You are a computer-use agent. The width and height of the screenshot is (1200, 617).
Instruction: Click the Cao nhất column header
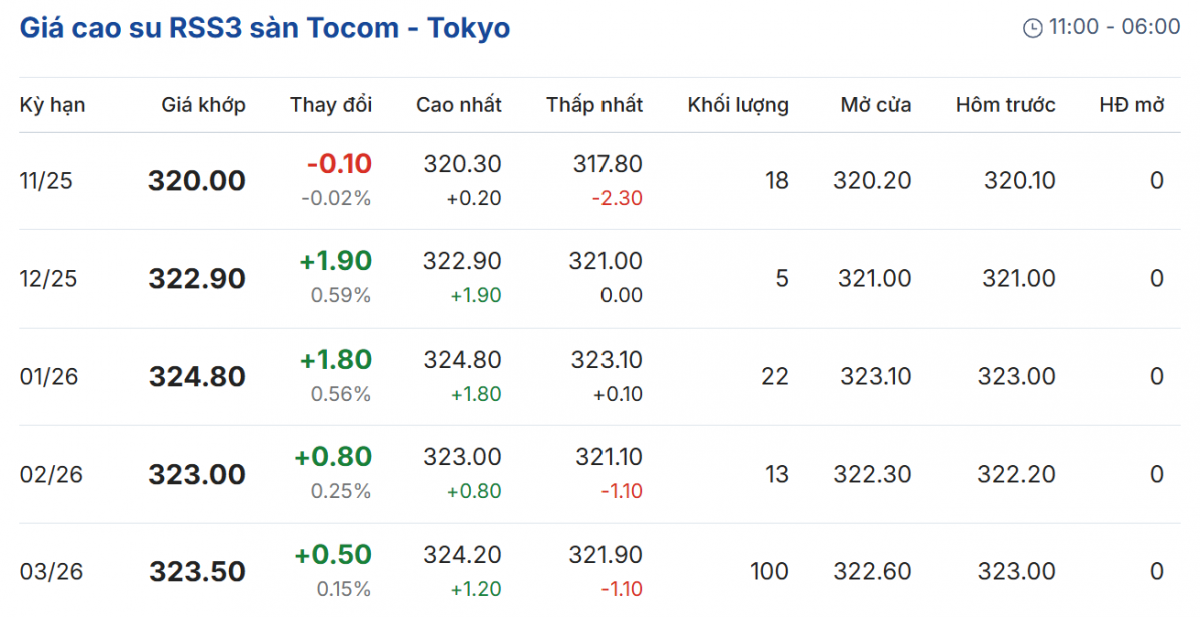pyautogui.click(x=459, y=105)
